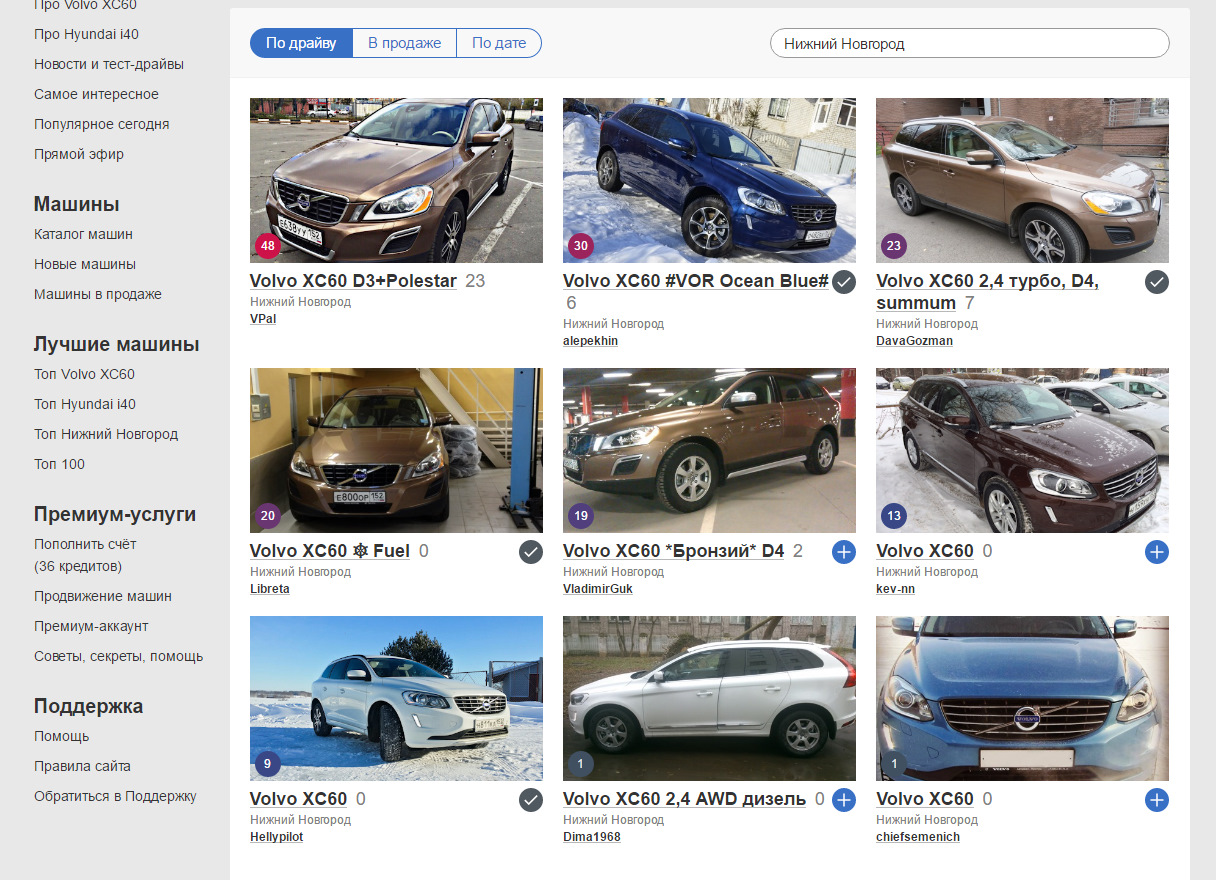Viewport: 1216px width, 880px height.
Task: Open Популярное сегодня in sidebar
Action: (x=102, y=124)
